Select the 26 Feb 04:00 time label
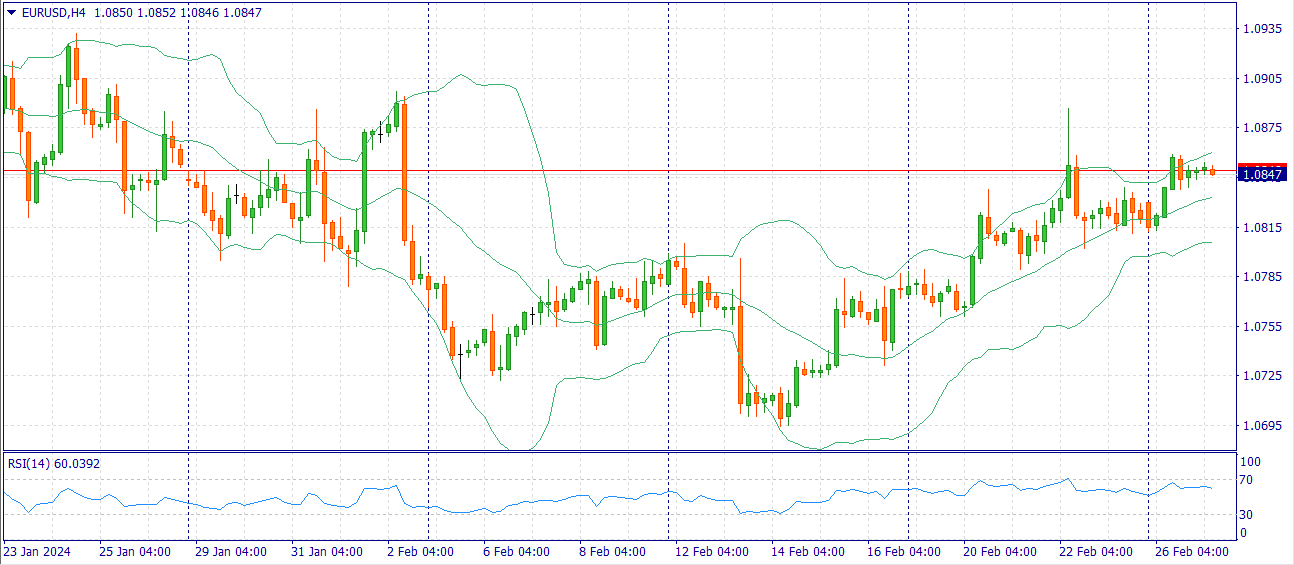1294x565 pixels. pyautogui.click(x=1192, y=552)
